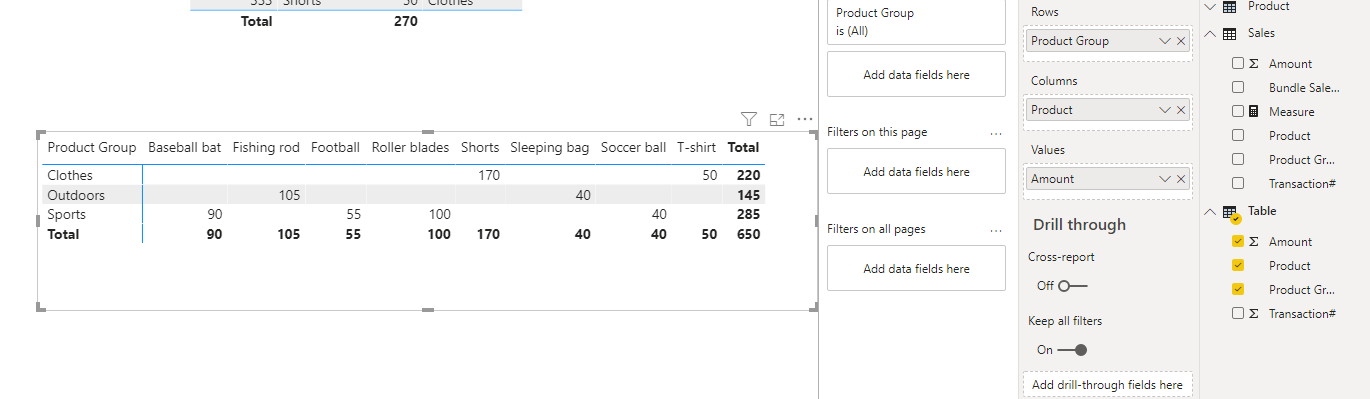Click the Sleeping bag column header
Viewport: 1370px width, 399px height.
[x=550, y=147]
